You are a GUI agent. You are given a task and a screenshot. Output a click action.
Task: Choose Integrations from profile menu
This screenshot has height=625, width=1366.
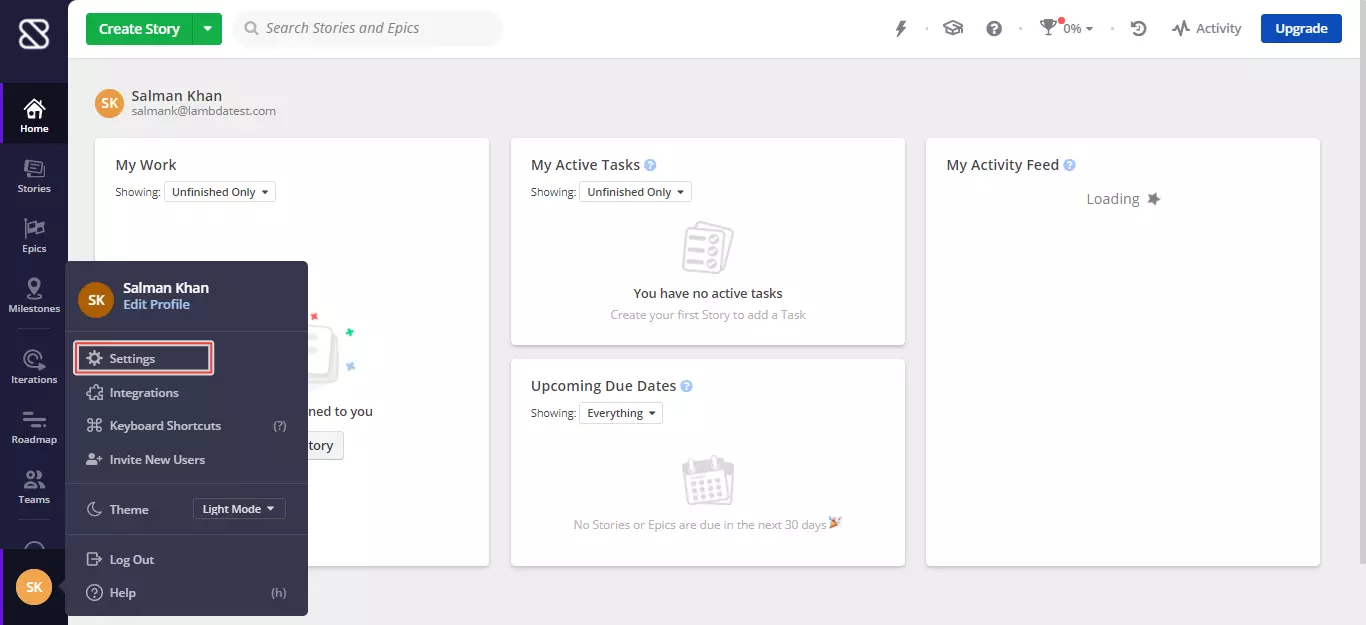tap(143, 393)
